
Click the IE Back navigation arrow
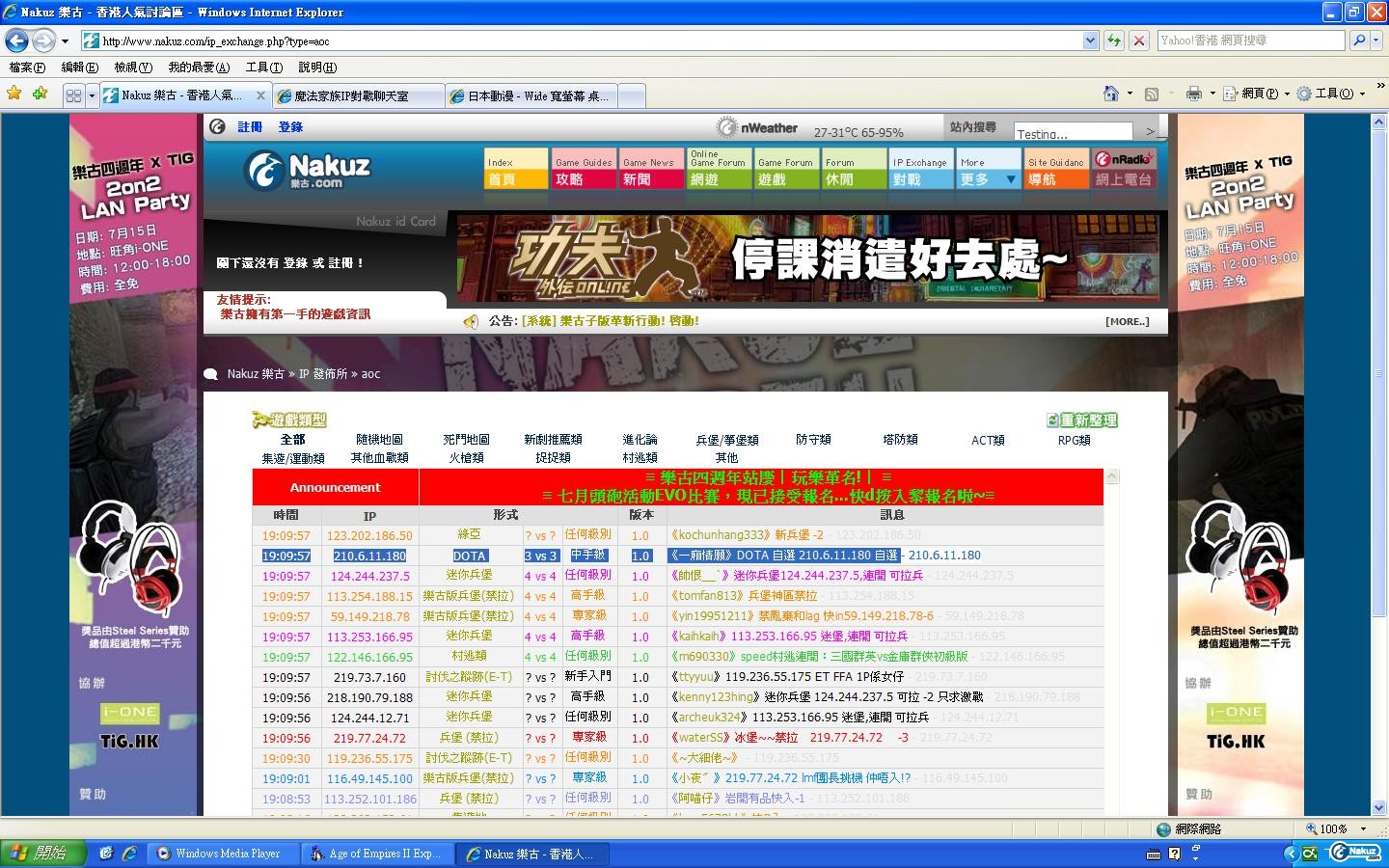[16, 41]
